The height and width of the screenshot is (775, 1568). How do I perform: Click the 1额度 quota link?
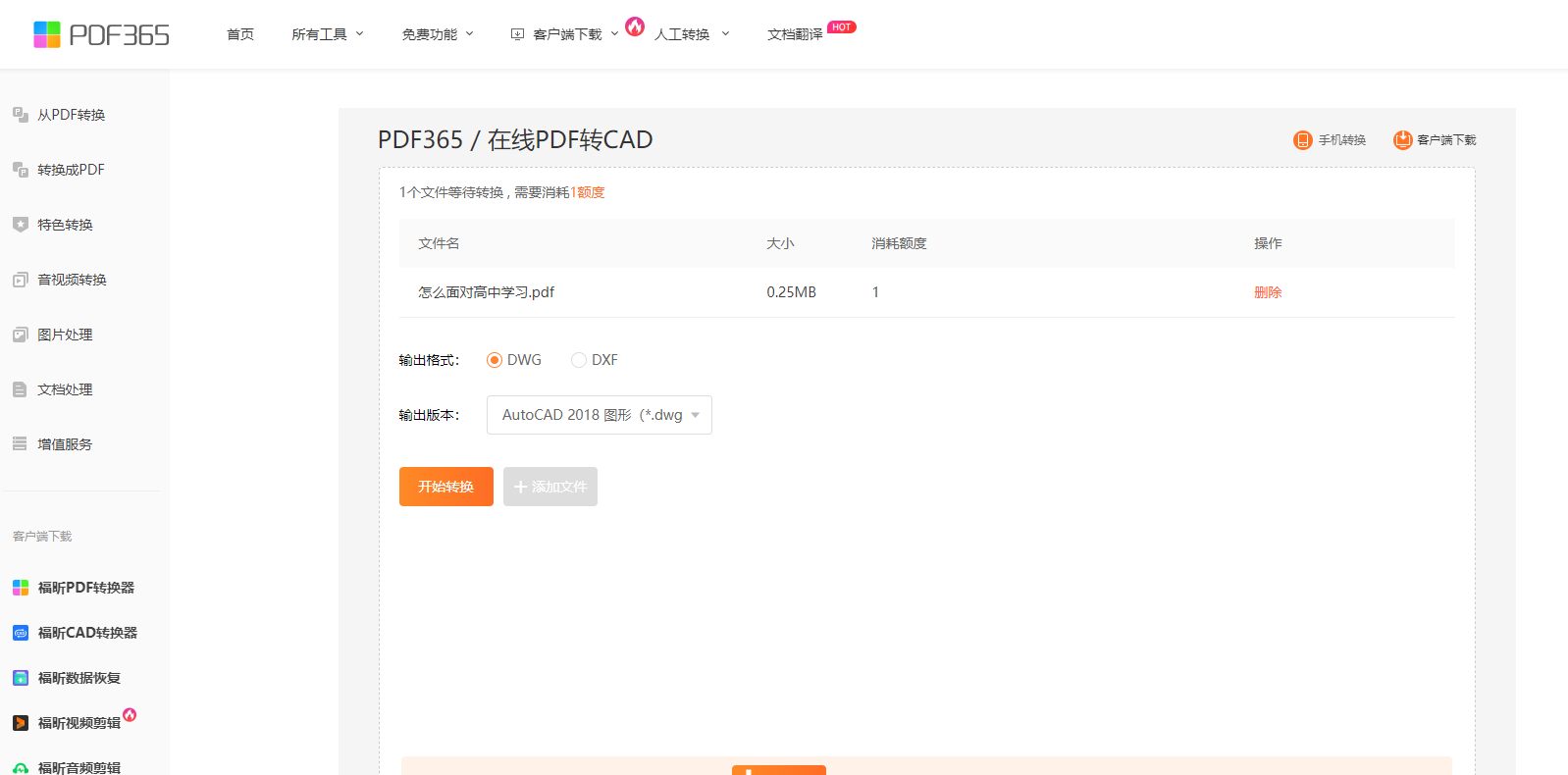588,192
